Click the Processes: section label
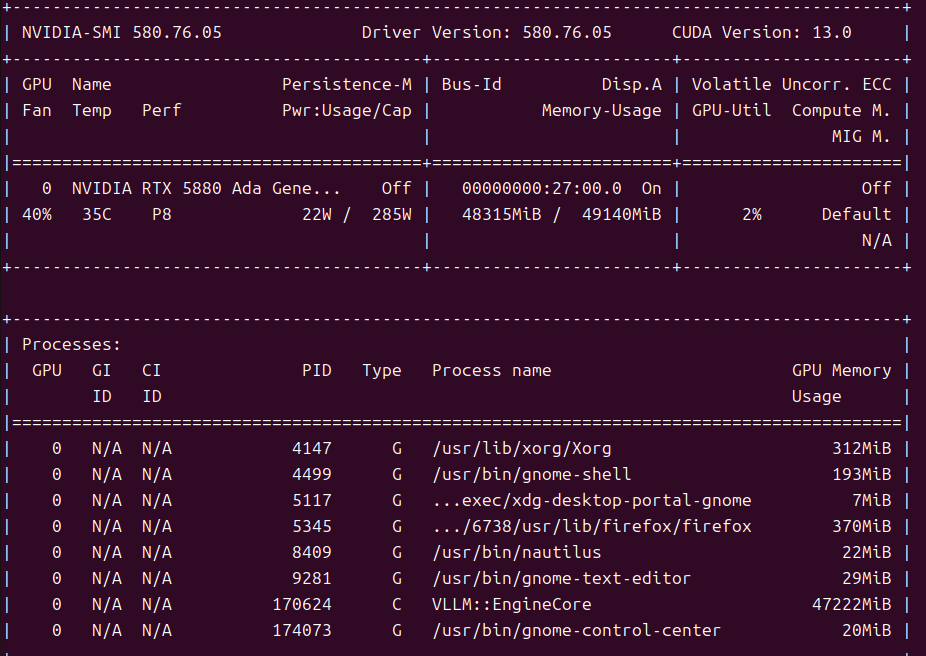926x656 pixels. tap(71, 344)
